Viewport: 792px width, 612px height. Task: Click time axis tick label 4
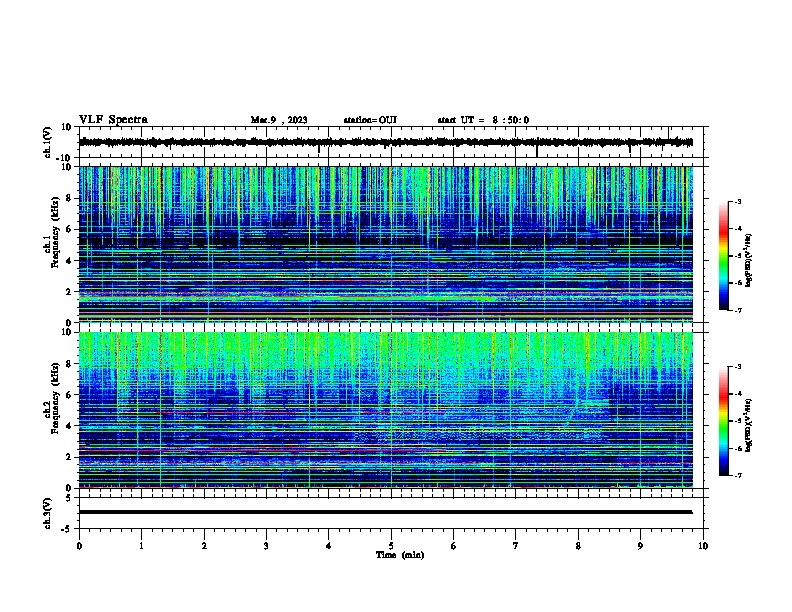tap(329, 546)
